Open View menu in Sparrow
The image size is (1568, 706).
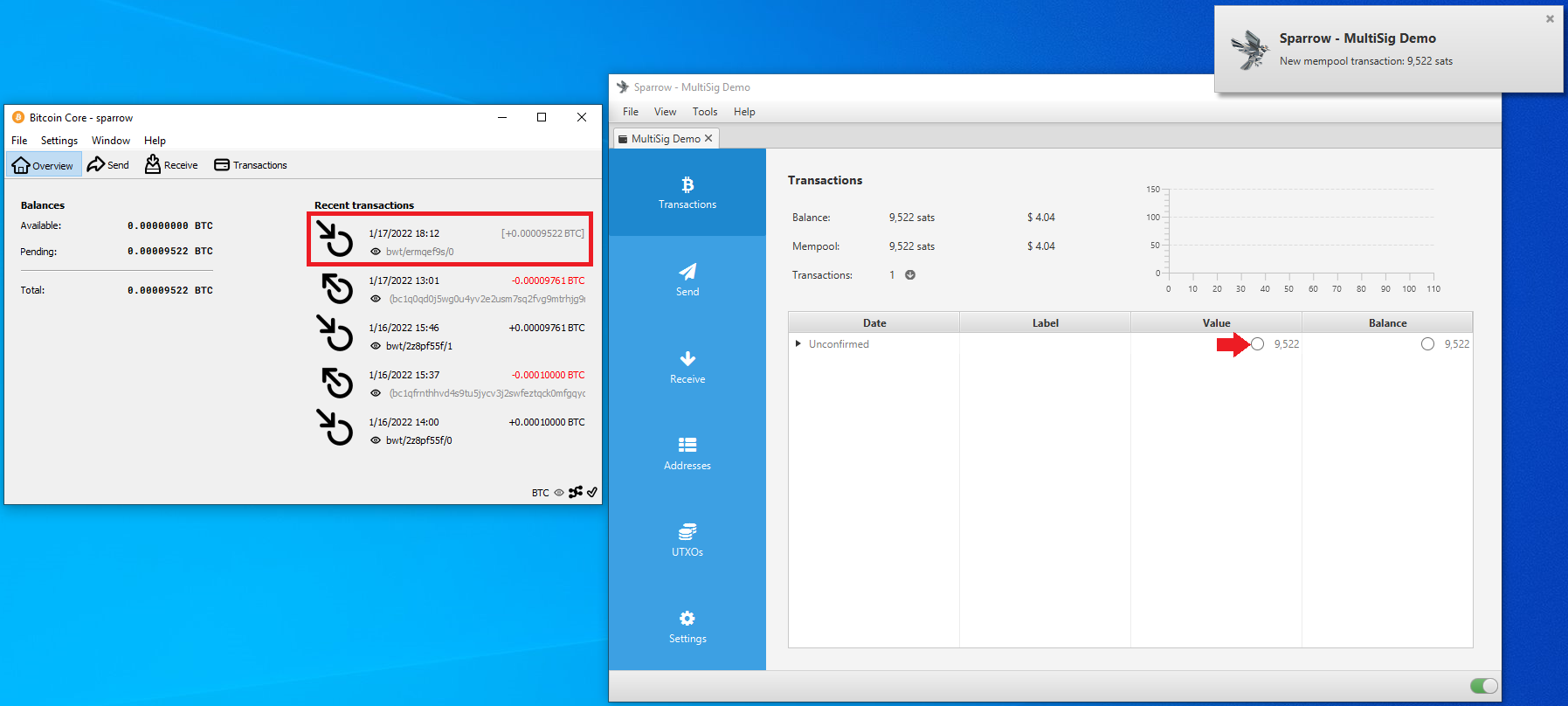[666, 111]
